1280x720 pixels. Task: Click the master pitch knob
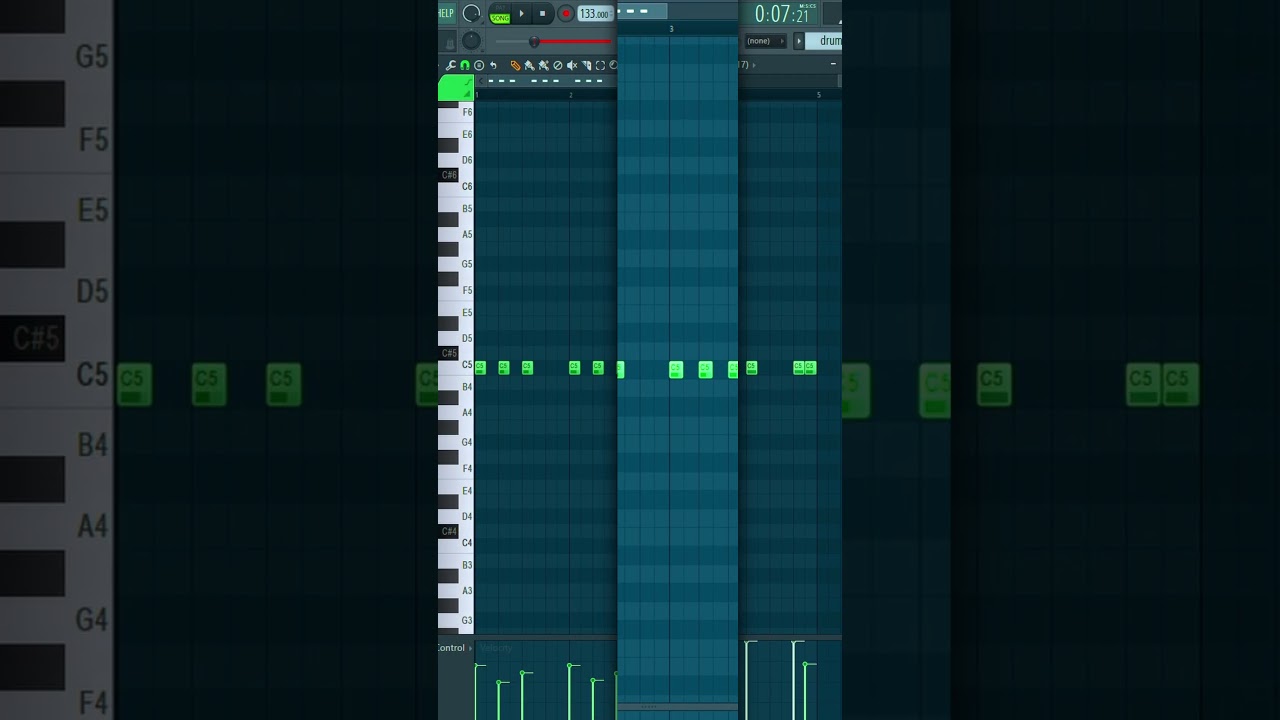pos(471,41)
